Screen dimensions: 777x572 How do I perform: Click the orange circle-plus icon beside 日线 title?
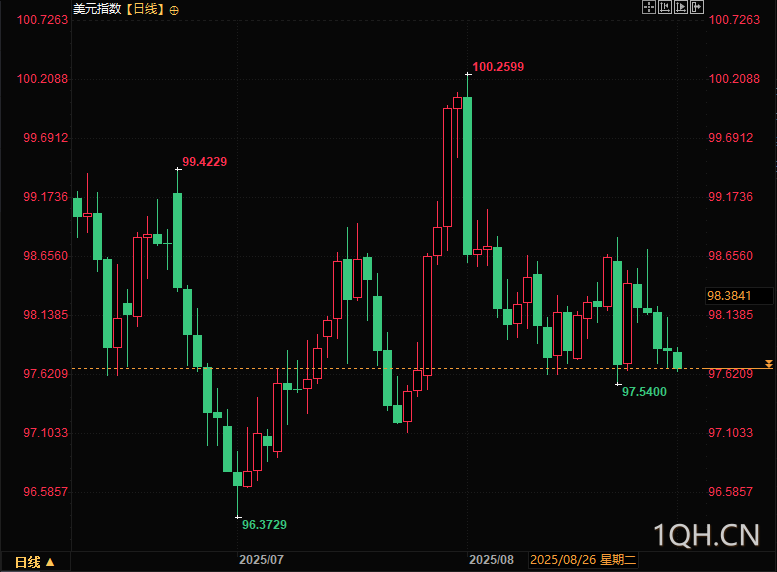click(175, 9)
